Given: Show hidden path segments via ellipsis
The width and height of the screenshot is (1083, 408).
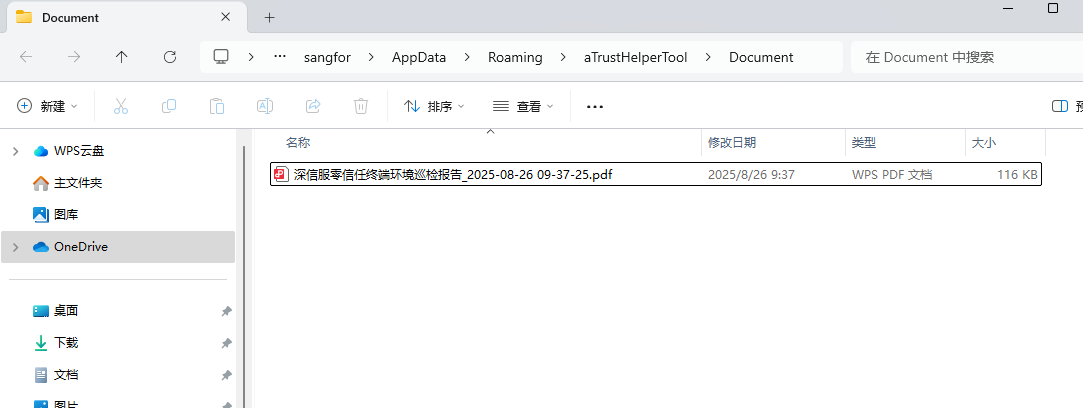Looking at the screenshot, I should tap(280, 57).
